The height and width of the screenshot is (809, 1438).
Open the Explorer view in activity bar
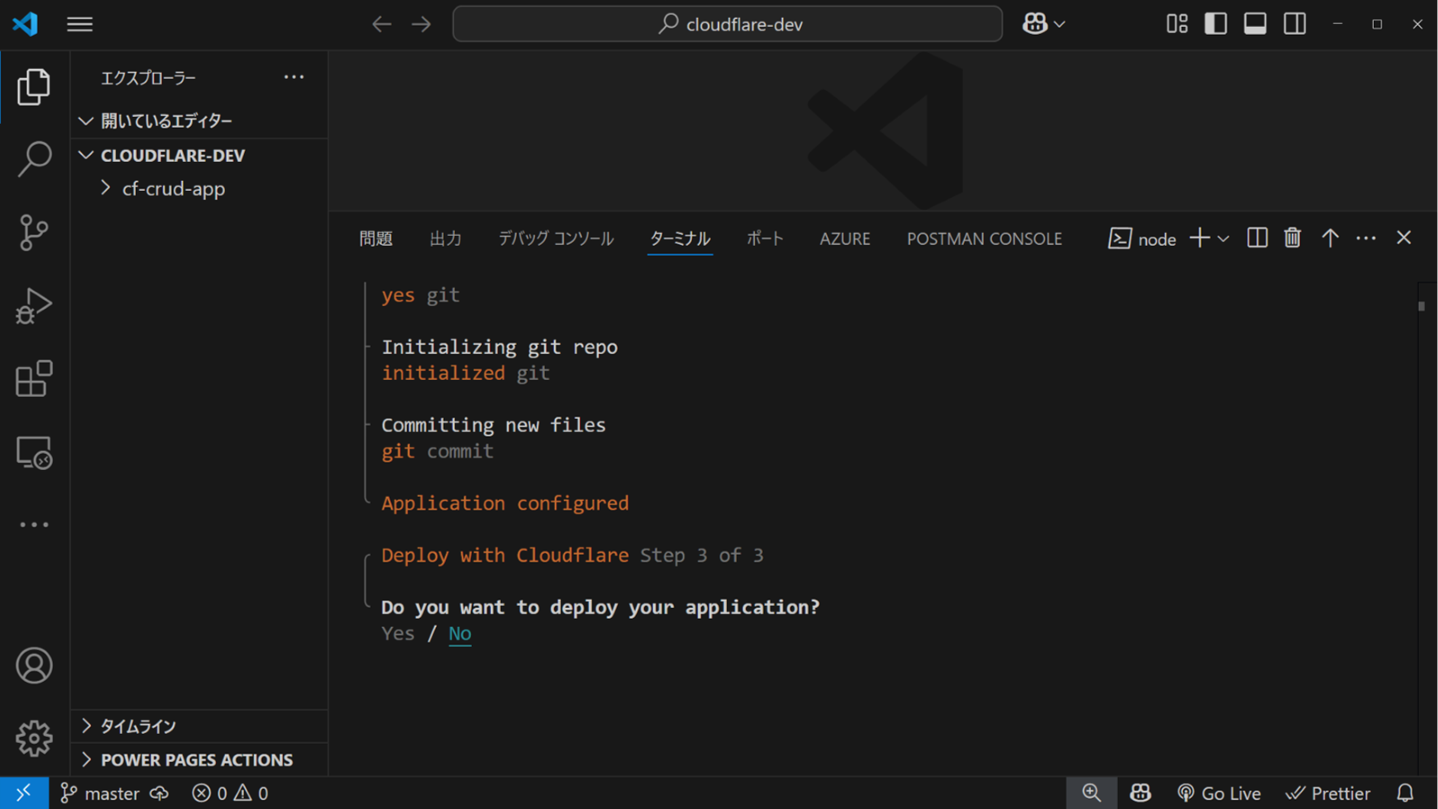coord(34,87)
